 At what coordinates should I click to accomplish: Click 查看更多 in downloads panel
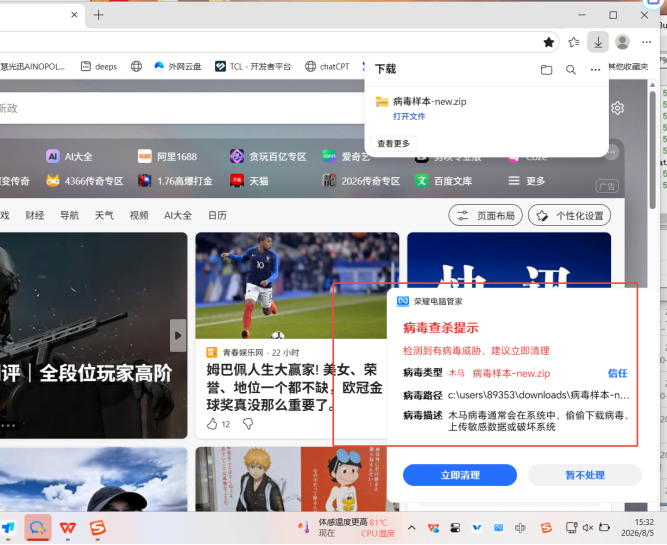[393, 143]
